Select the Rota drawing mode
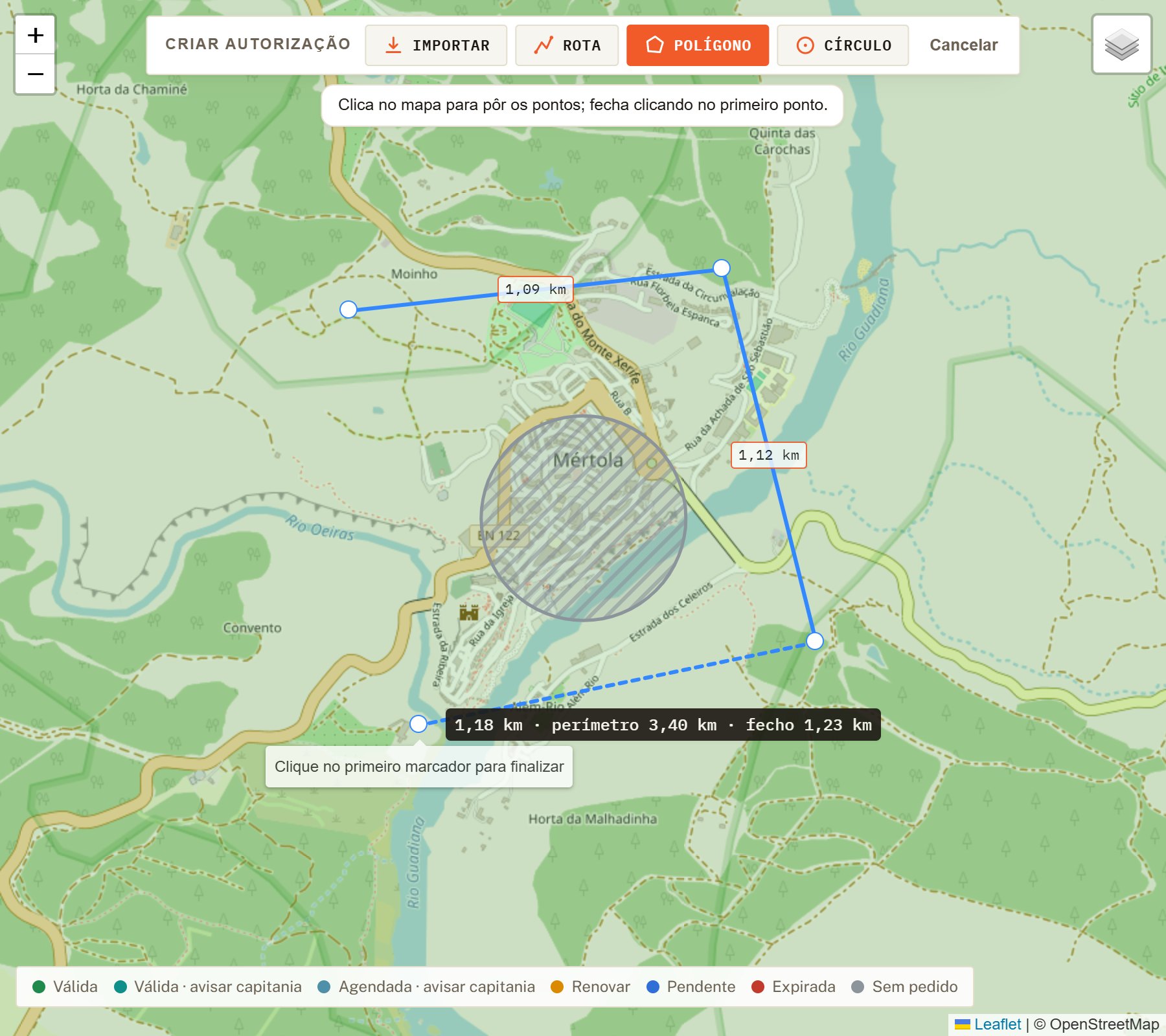1166x1036 pixels. click(x=567, y=45)
